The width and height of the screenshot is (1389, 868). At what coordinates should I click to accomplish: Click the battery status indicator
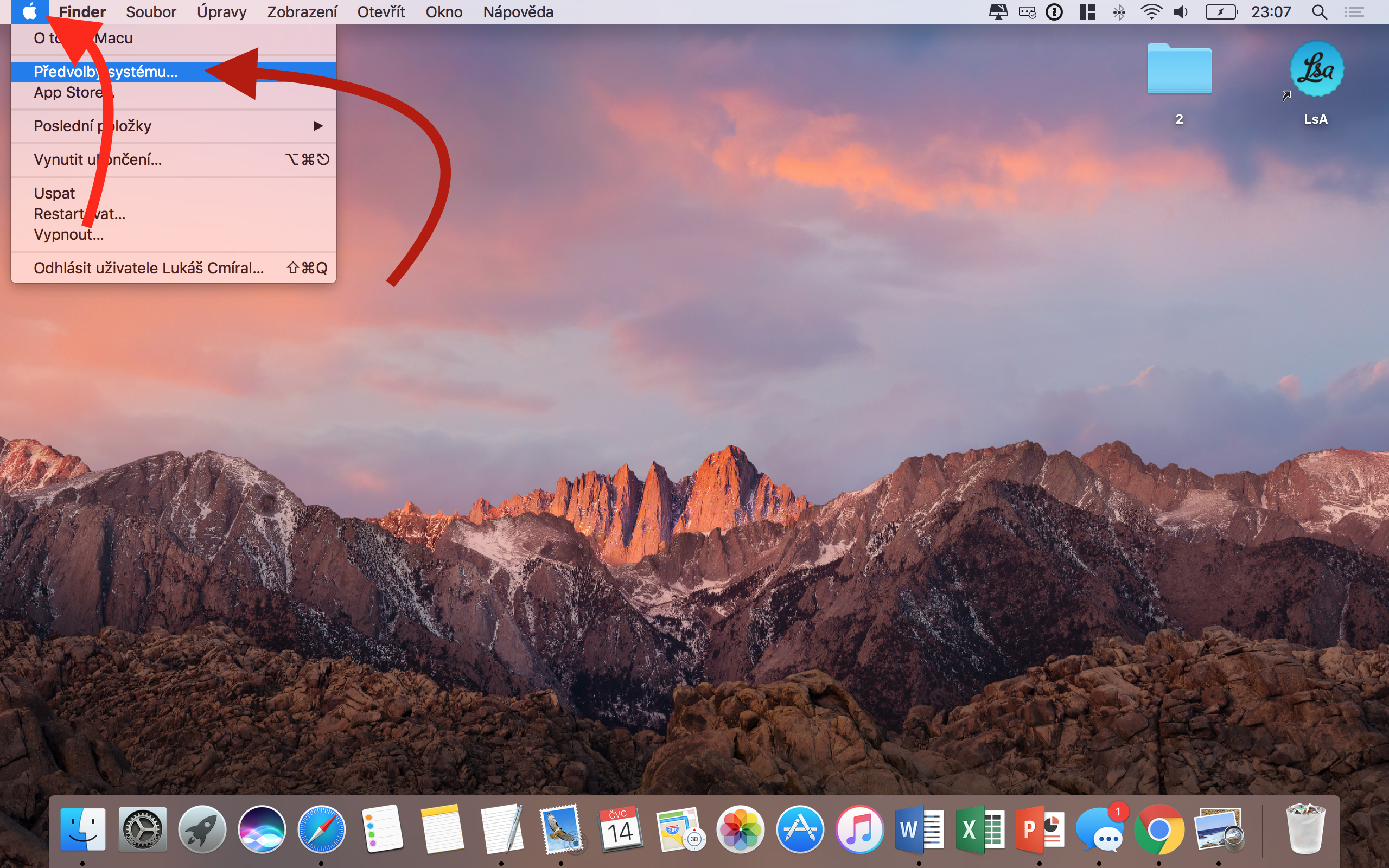(x=1220, y=11)
